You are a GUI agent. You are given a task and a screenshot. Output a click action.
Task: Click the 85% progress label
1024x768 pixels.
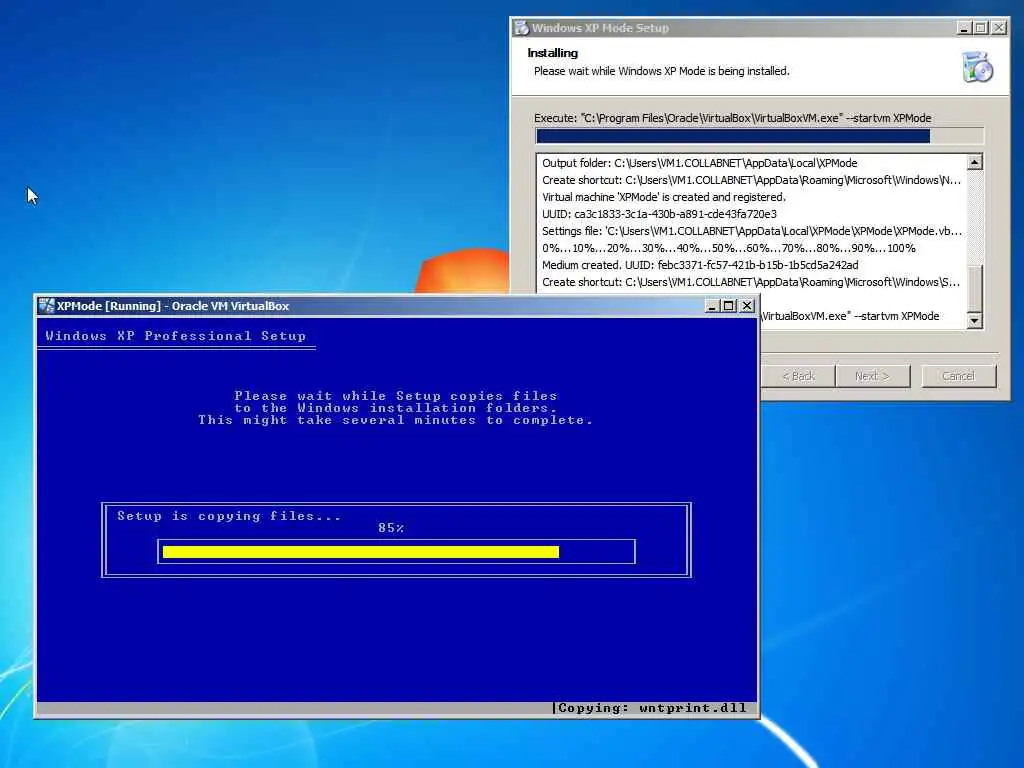point(391,528)
